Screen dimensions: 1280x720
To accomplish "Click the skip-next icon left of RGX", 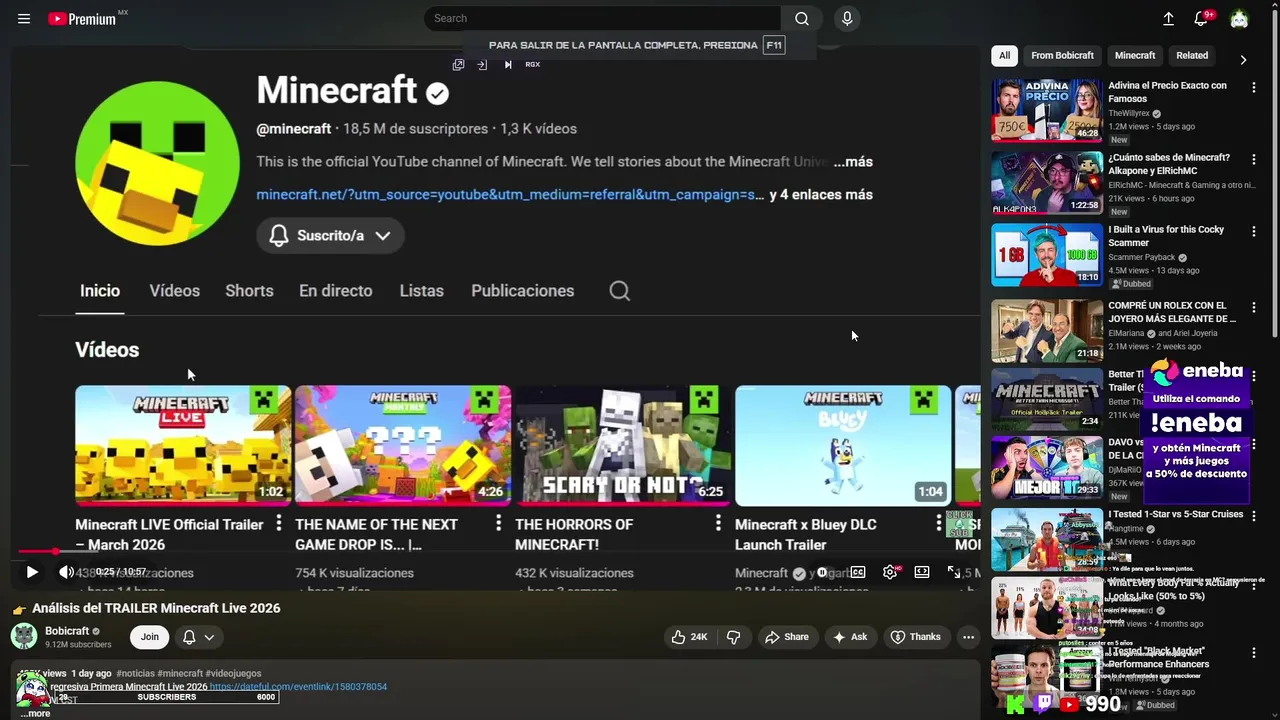I will coord(508,64).
